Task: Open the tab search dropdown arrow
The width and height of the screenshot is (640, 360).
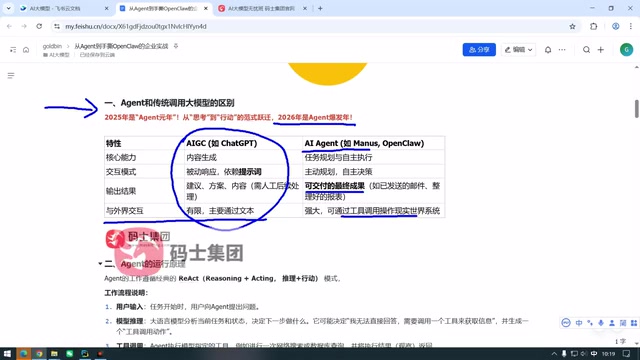Action: click(8, 8)
